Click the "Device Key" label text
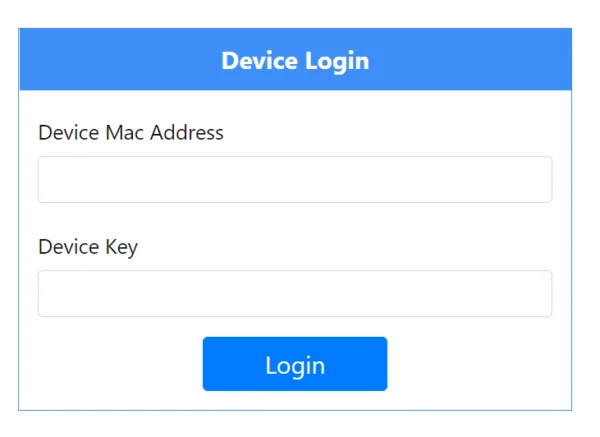Viewport: 600px width, 437px height. pos(88,247)
